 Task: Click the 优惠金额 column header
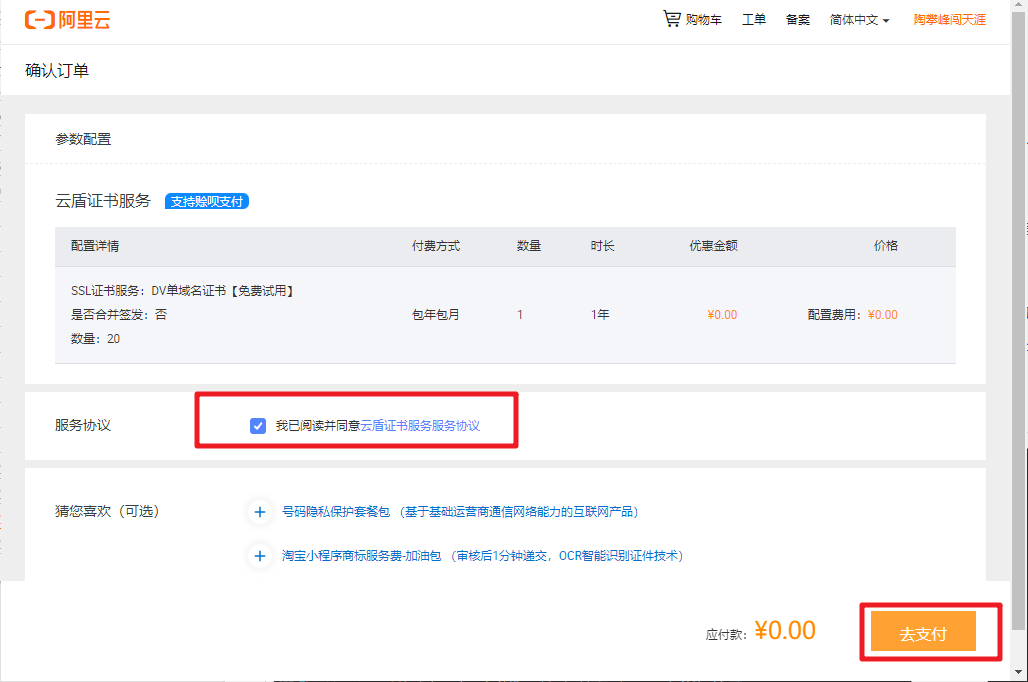[x=713, y=246]
